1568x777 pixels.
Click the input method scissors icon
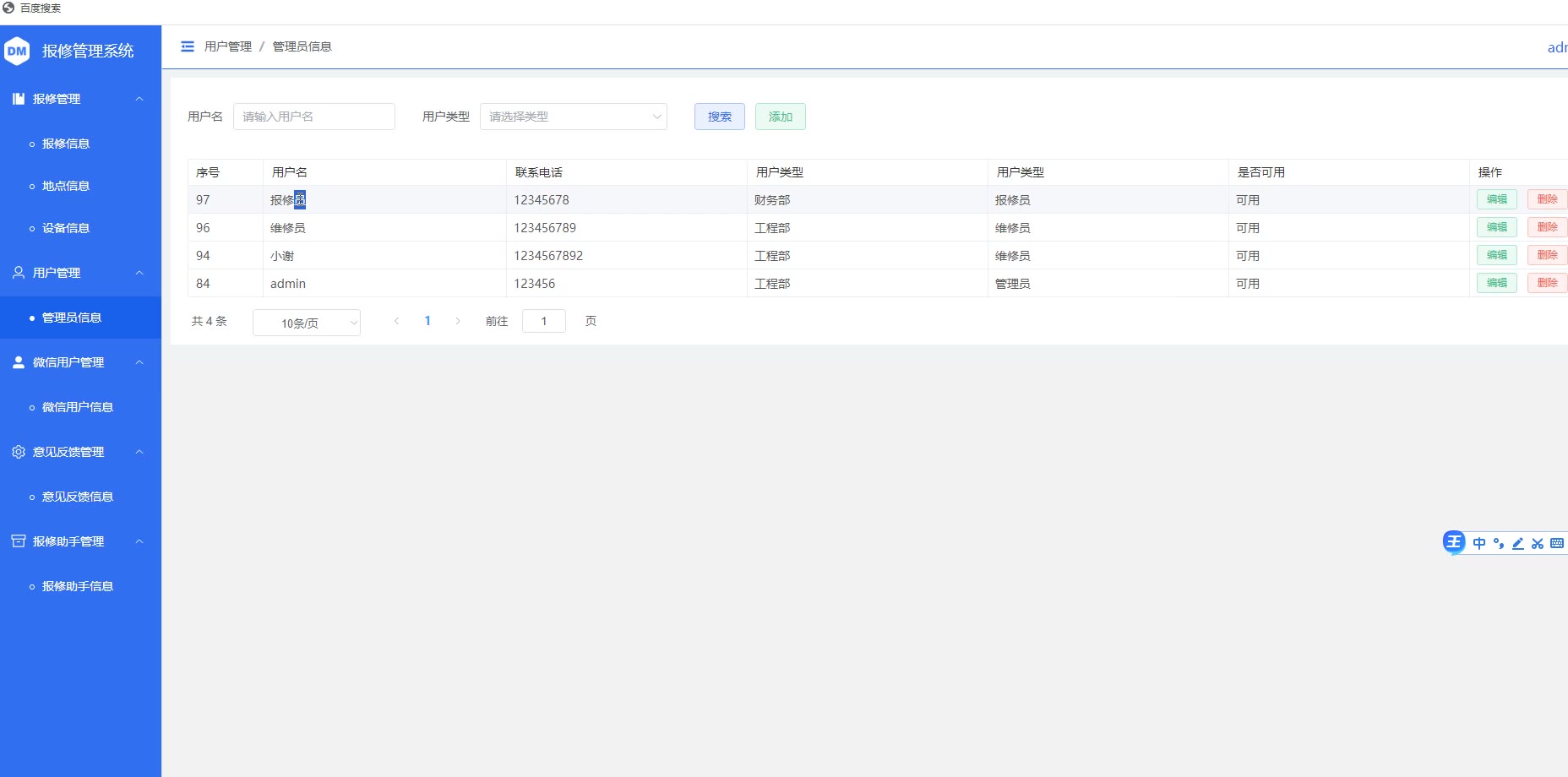[x=1538, y=543]
